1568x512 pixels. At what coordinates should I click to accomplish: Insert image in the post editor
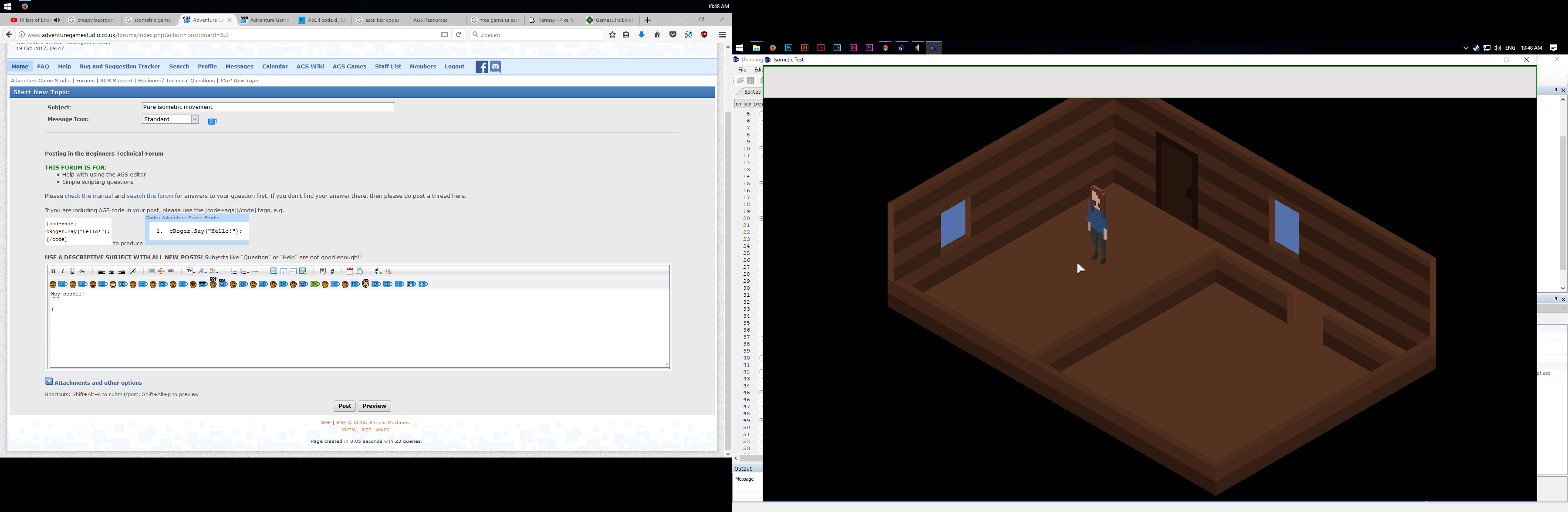pos(152,271)
